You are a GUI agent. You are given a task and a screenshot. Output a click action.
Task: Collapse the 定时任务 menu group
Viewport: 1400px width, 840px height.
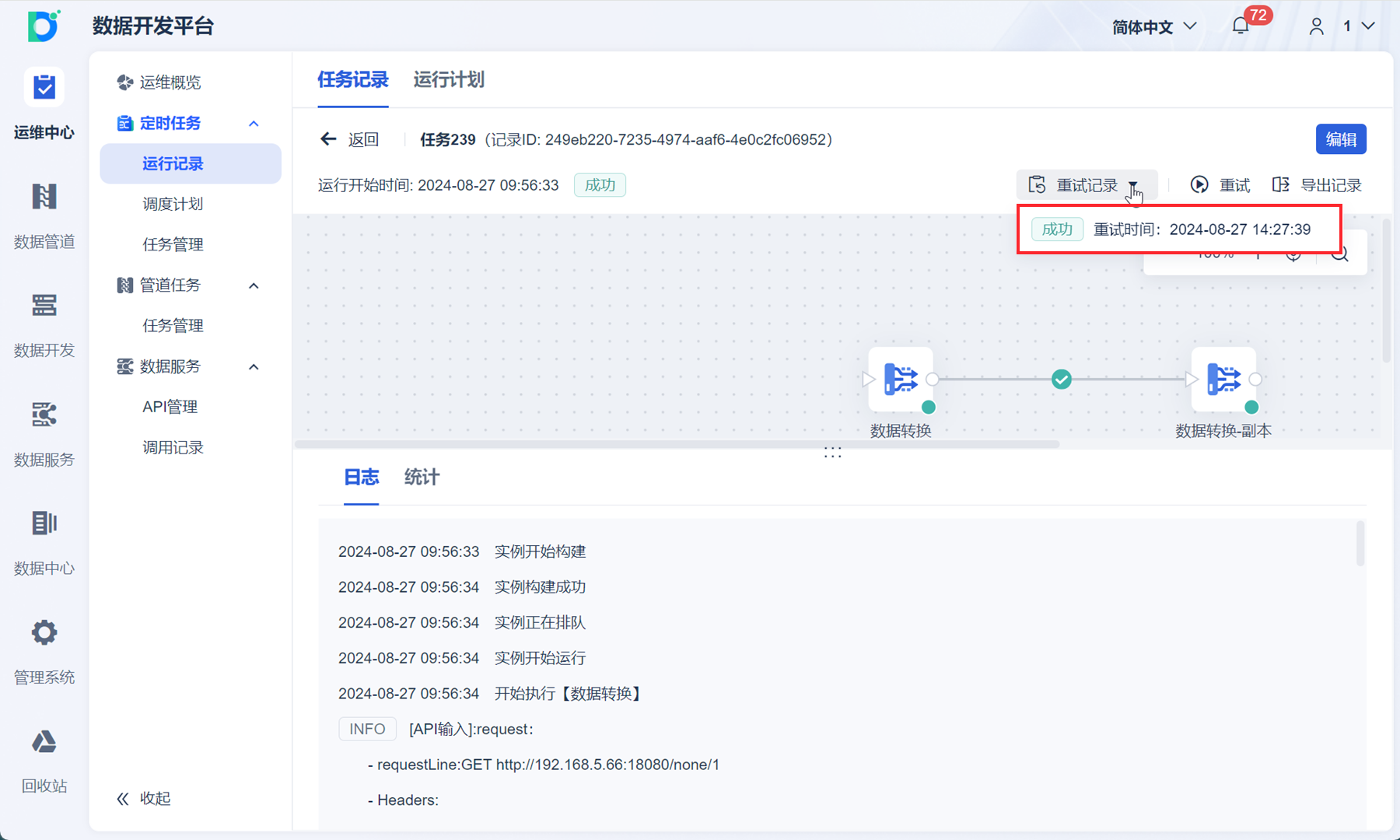click(254, 124)
